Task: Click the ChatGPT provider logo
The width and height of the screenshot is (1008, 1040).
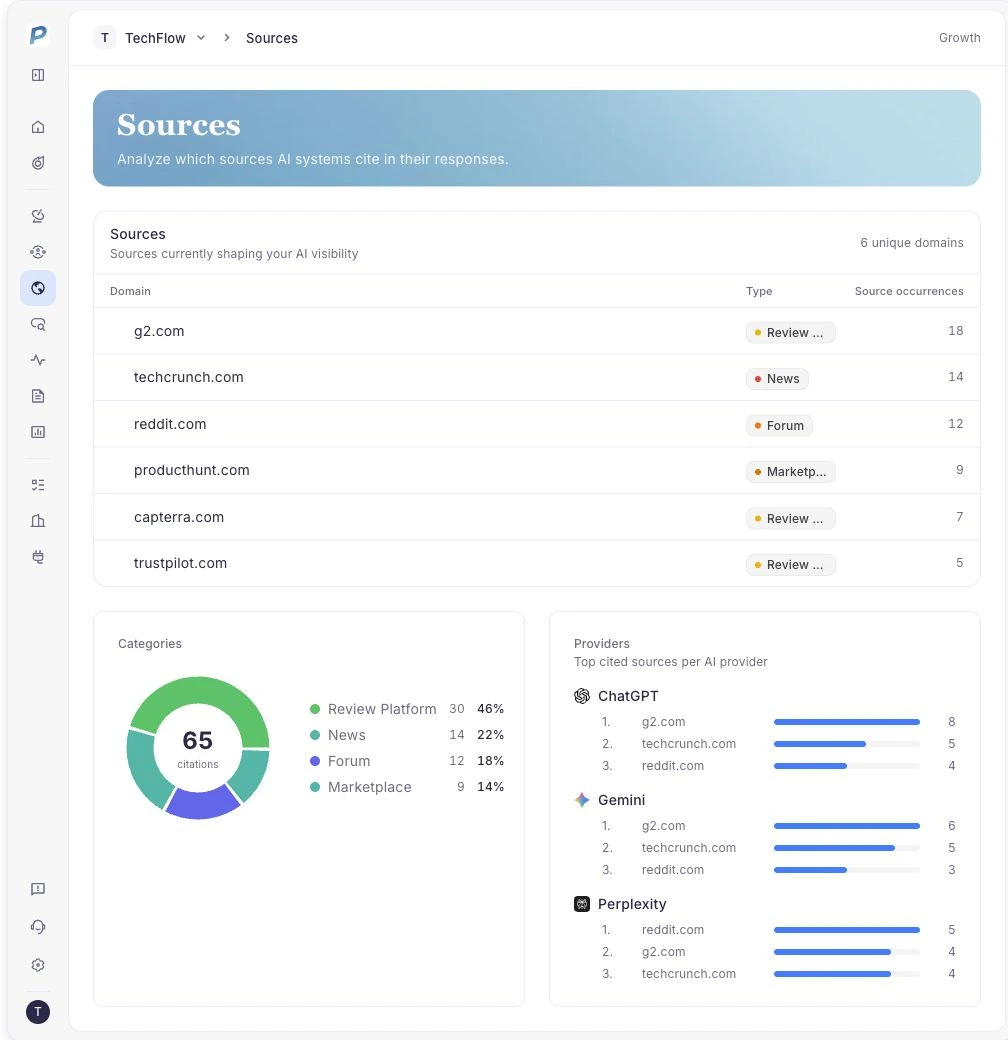Action: 582,696
